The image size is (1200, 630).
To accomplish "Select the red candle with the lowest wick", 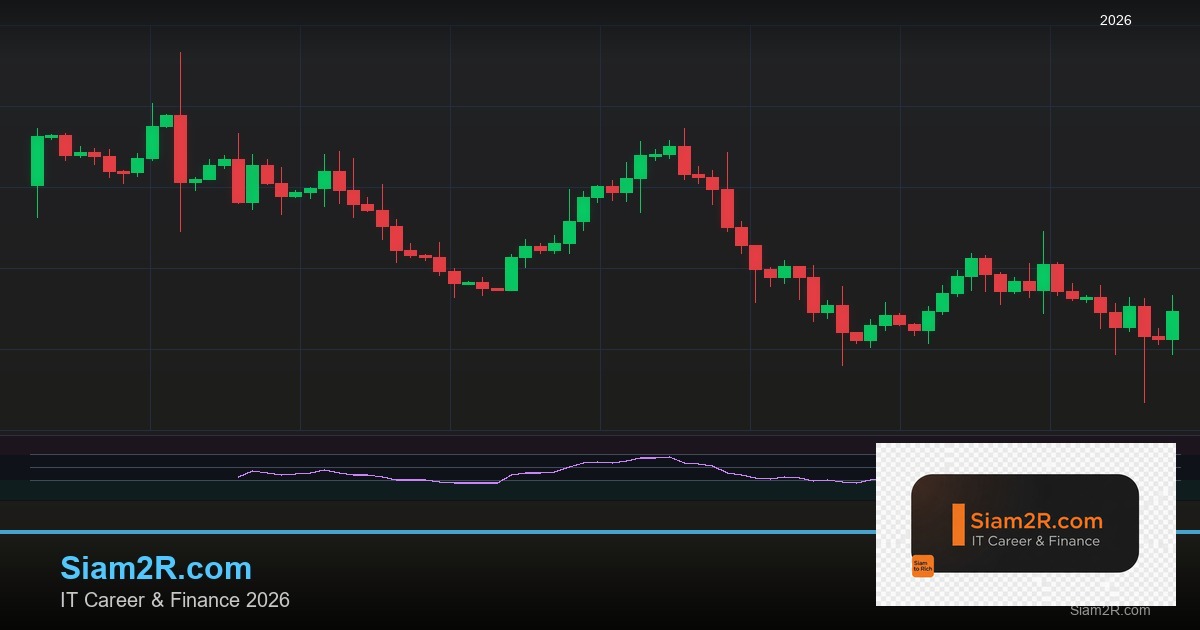I will [1144, 321].
